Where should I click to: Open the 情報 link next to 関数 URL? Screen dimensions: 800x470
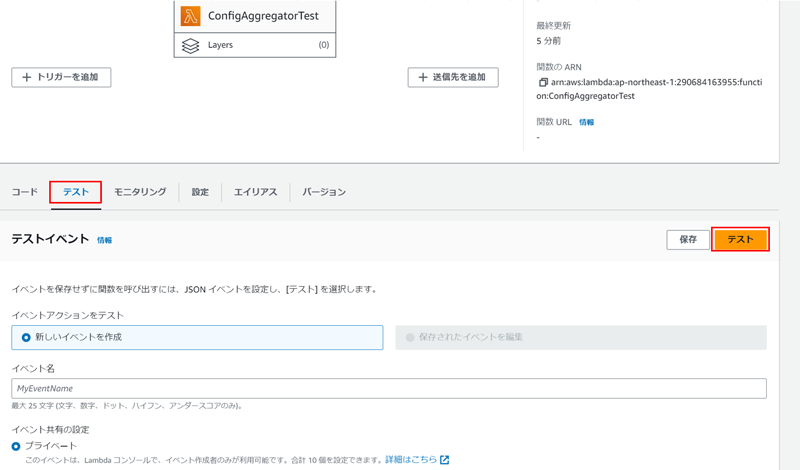tap(586, 122)
